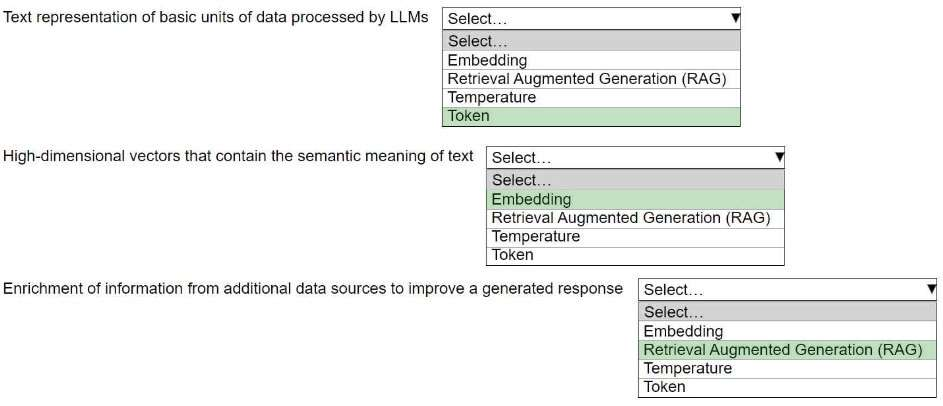This screenshot has height=406, width=943.
Task: Choose Retrieval Augmented Generation in second list
Action: [630, 217]
